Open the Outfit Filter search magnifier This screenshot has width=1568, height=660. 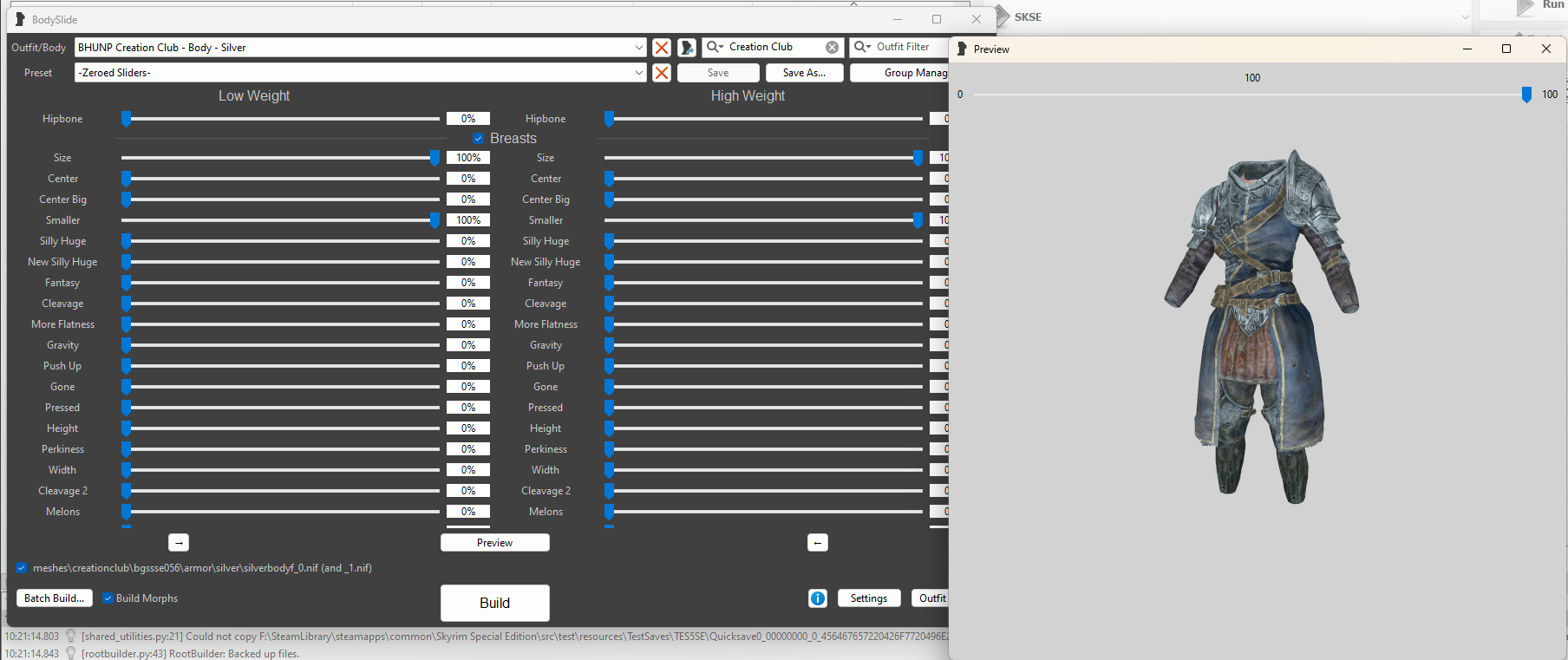862,47
